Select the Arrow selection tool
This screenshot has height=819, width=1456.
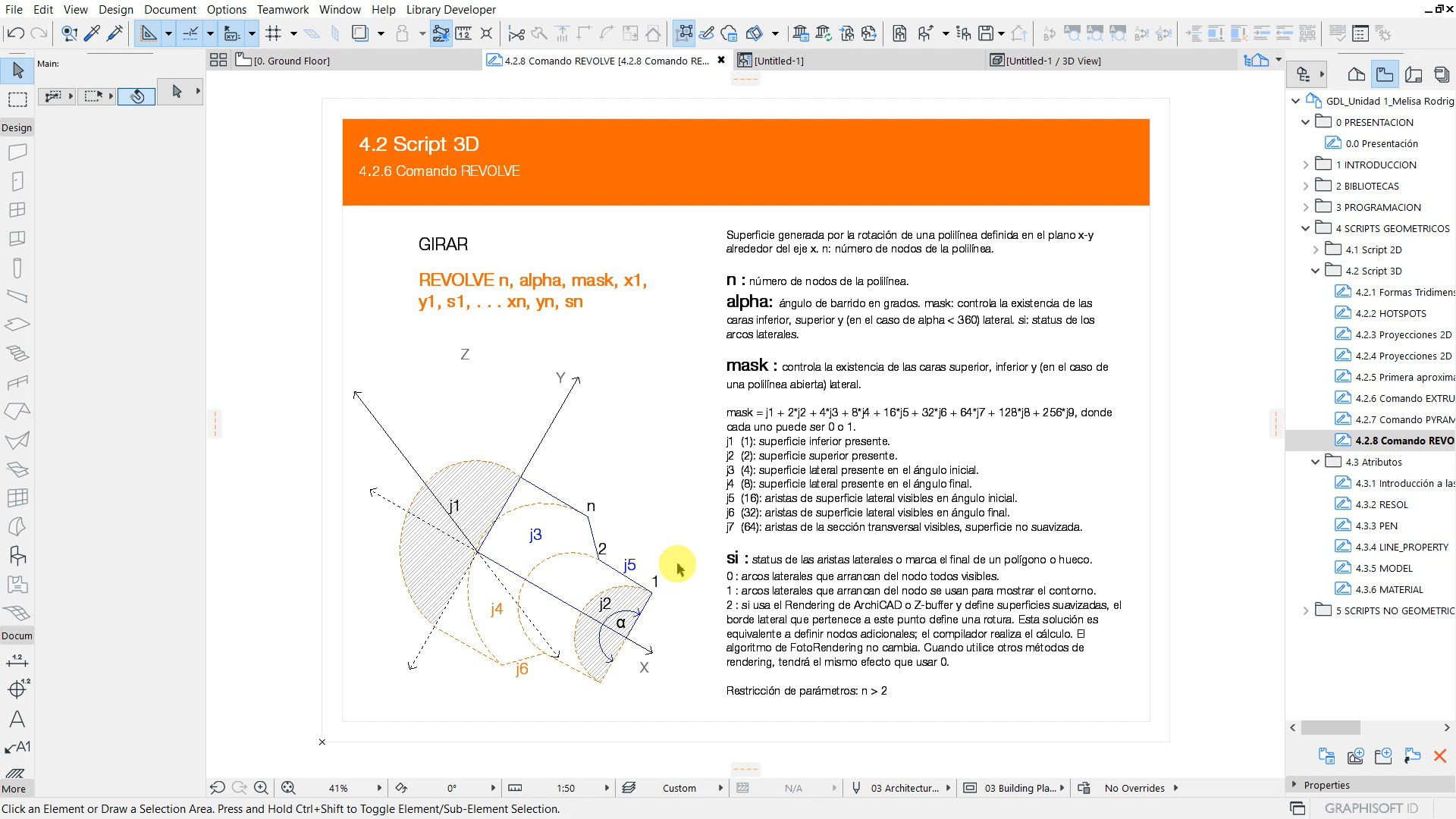click(x=17, y=71)
